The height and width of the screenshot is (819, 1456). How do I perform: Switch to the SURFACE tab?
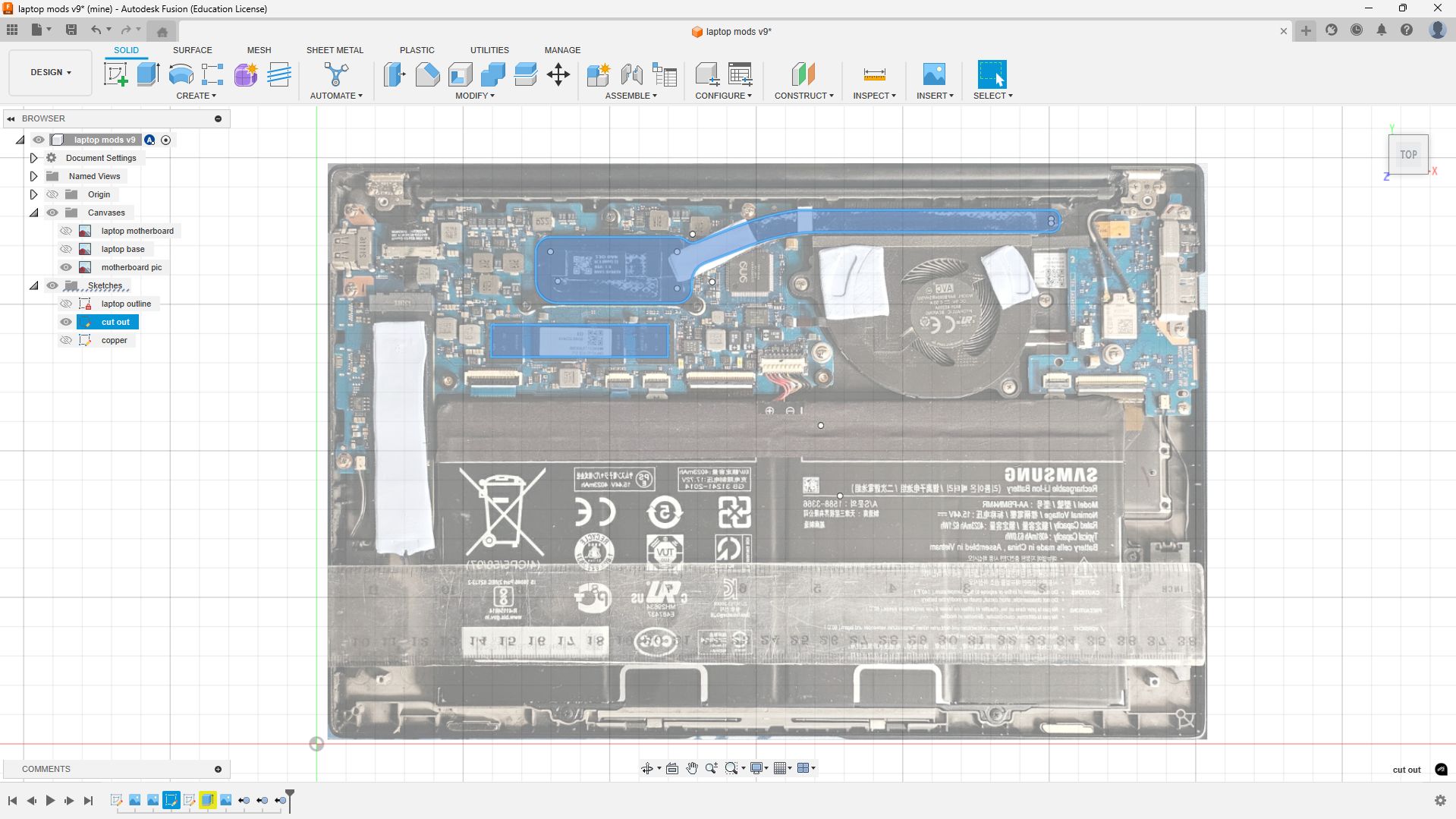click(x=192, y=50)
